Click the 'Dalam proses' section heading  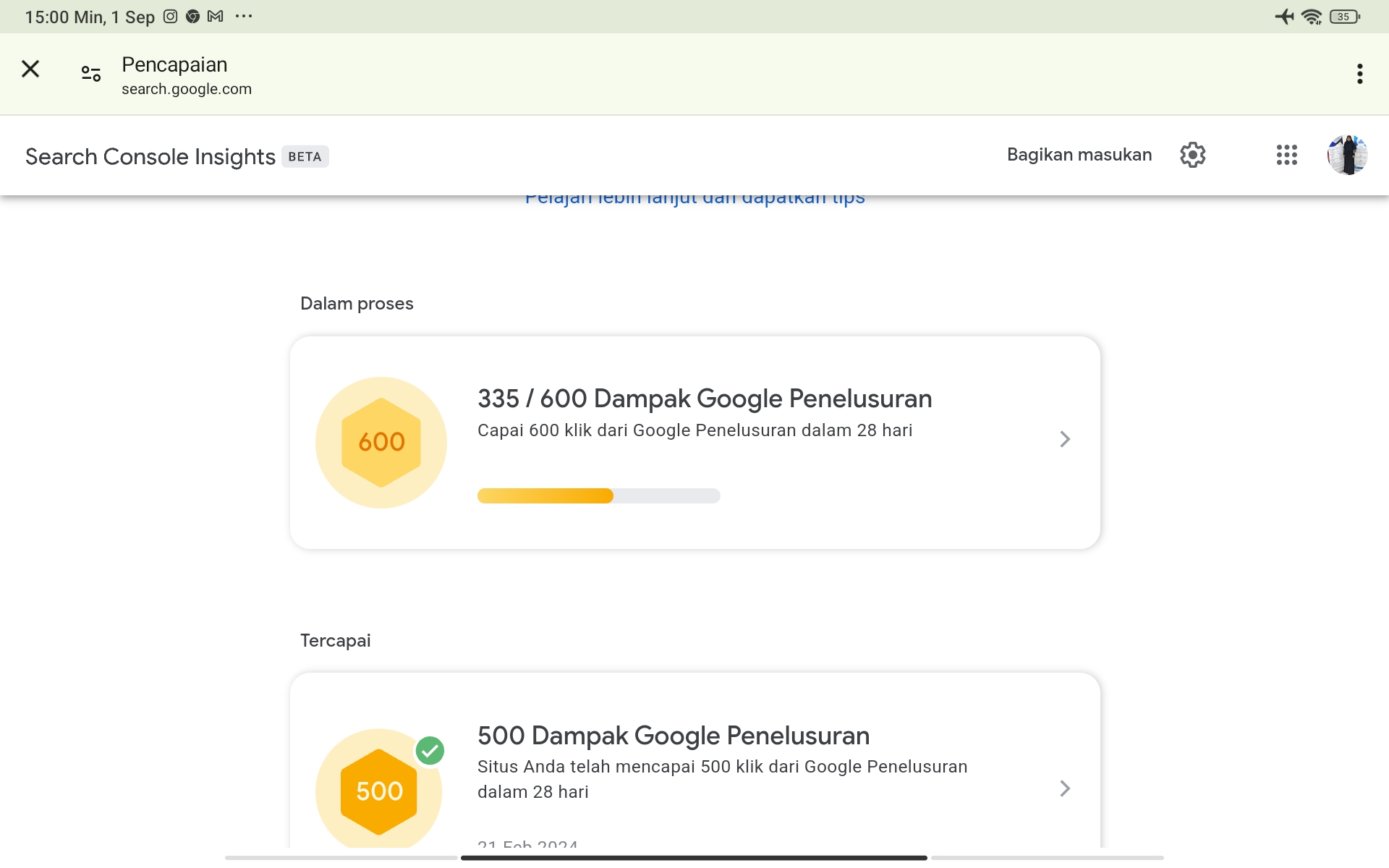tap(357, 303)
